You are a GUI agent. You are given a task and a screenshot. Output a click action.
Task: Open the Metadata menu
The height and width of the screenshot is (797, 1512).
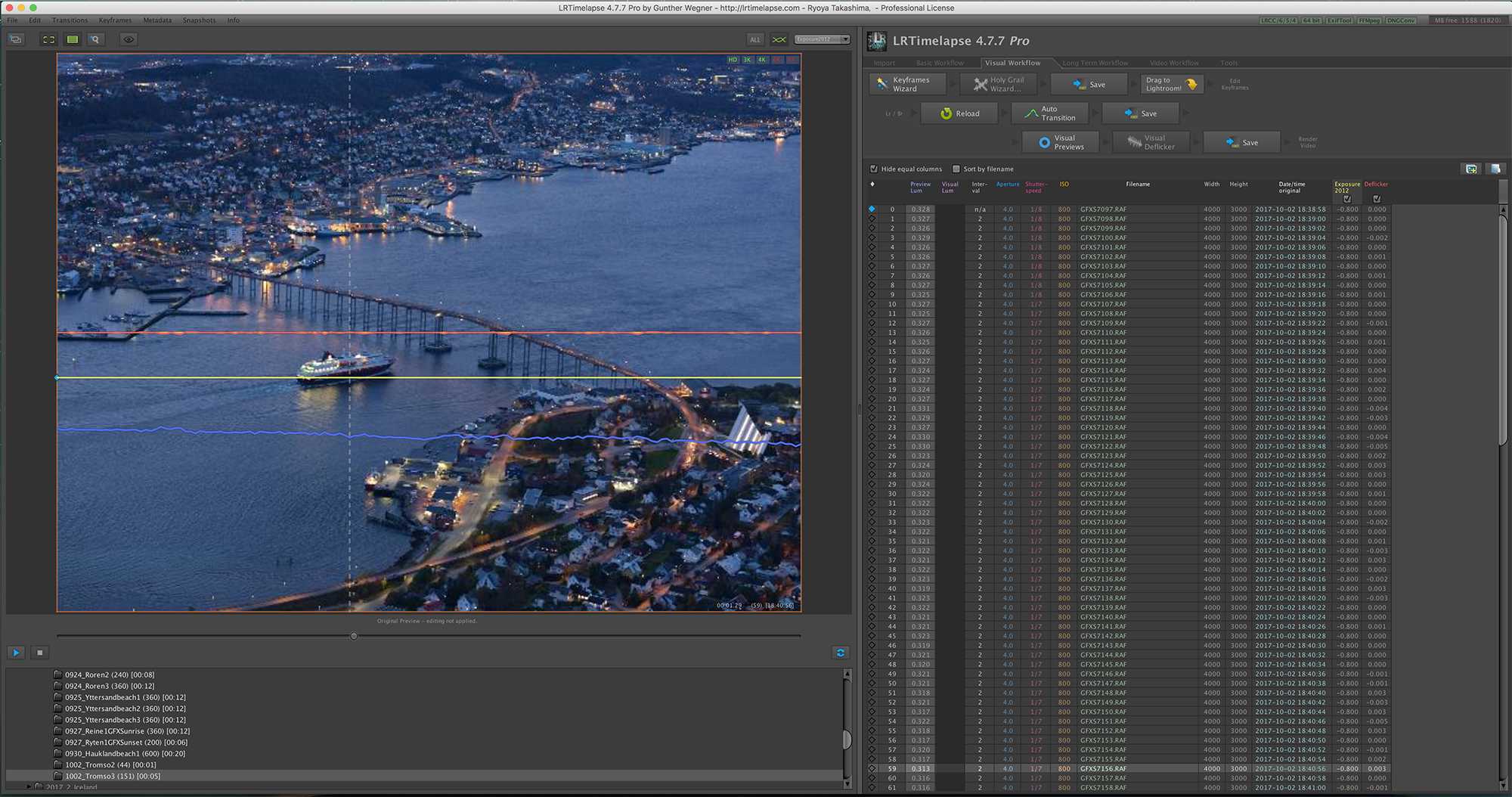tap(157, 20)
